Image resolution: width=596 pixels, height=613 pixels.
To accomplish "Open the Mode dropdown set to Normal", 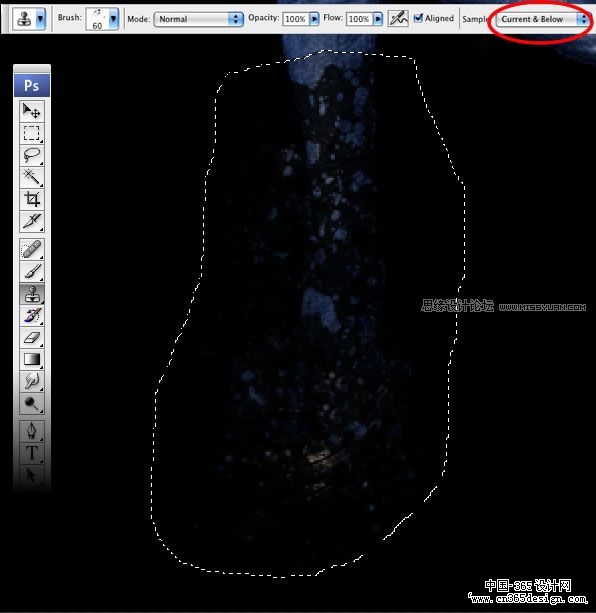I will [199, 19].
